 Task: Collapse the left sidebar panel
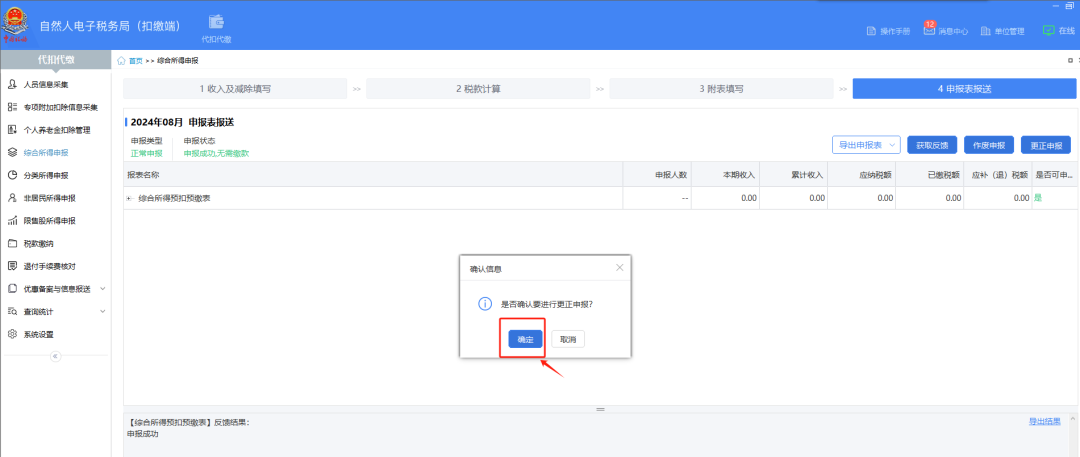coord(55,356)
